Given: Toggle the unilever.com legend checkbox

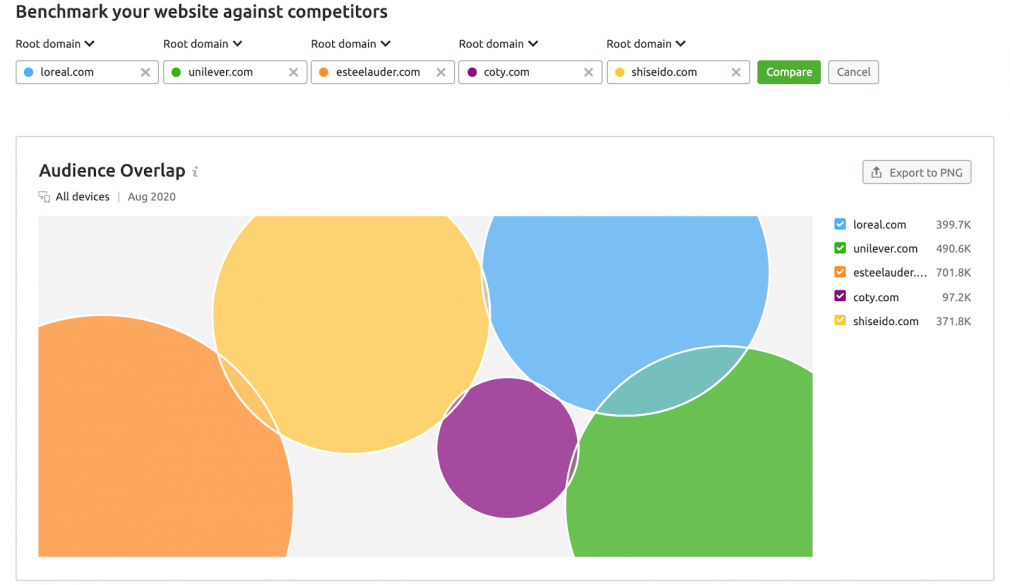Looking at the screenshot, I should (840, 248).
